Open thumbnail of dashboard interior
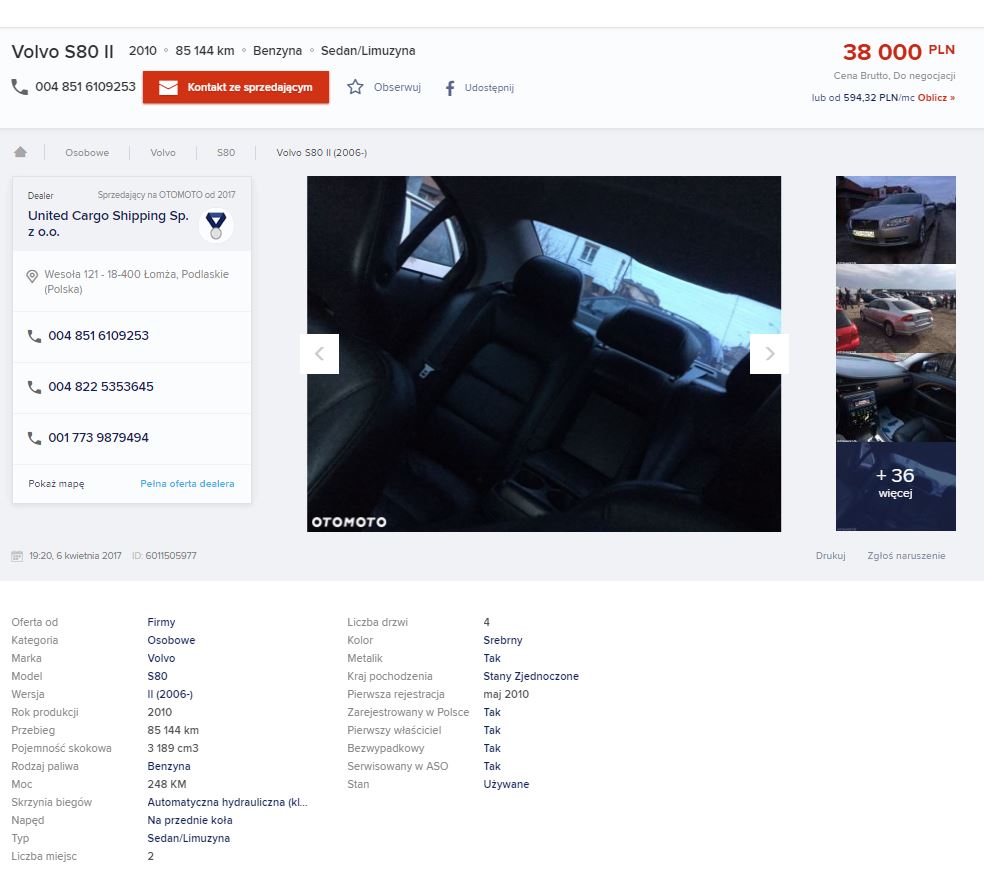This screenshot has width=984, height=879. 896,398
